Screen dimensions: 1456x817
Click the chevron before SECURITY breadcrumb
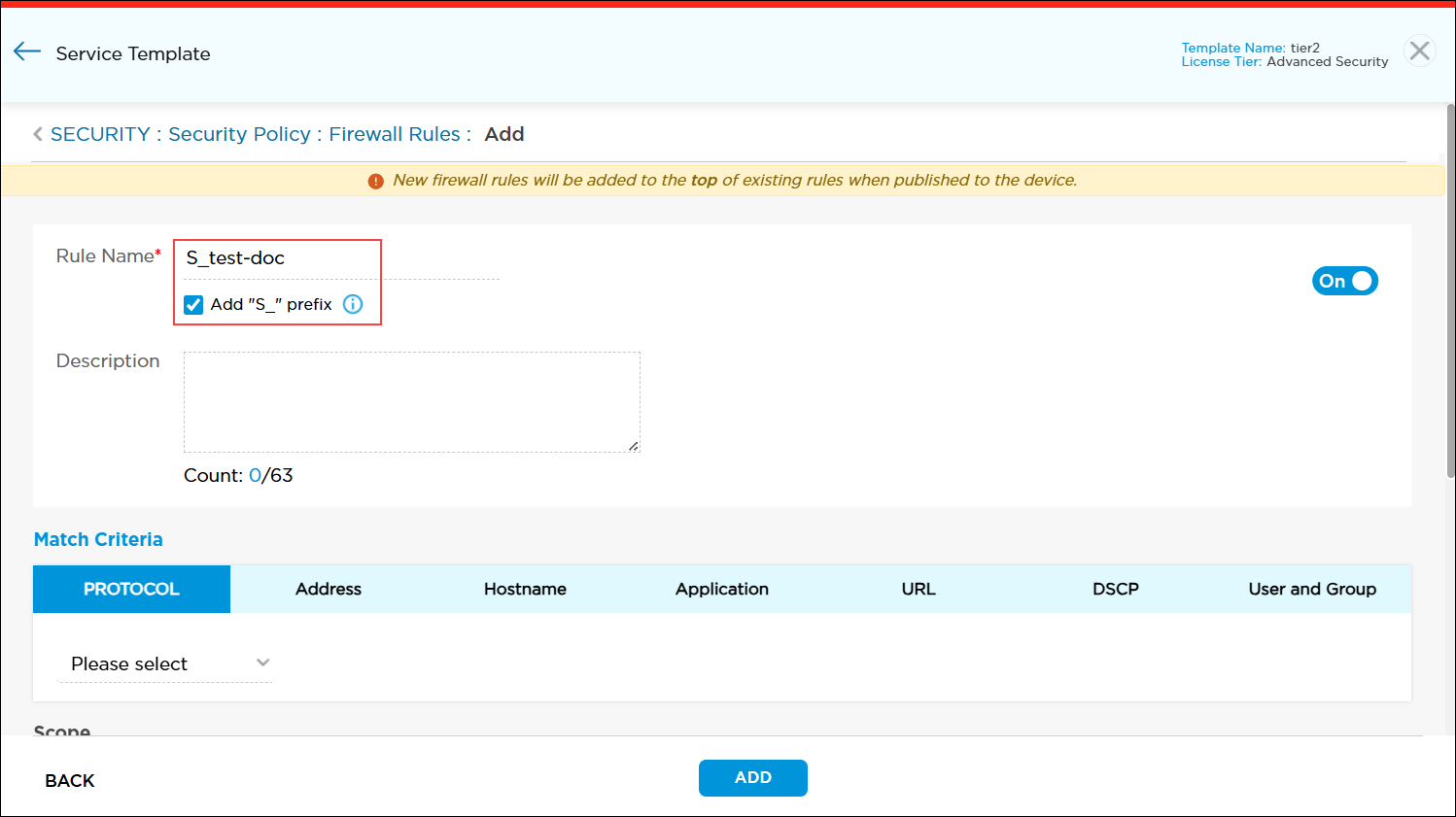click(x=38, y=134)
